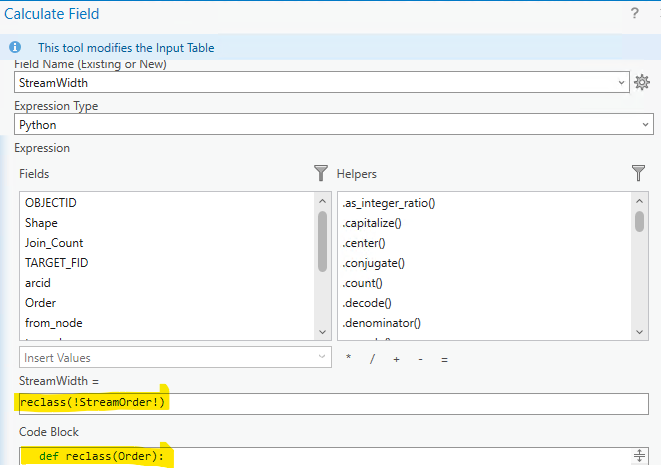Click the help question mark icon
Screen dimensions: 661x469
[634, 14]
